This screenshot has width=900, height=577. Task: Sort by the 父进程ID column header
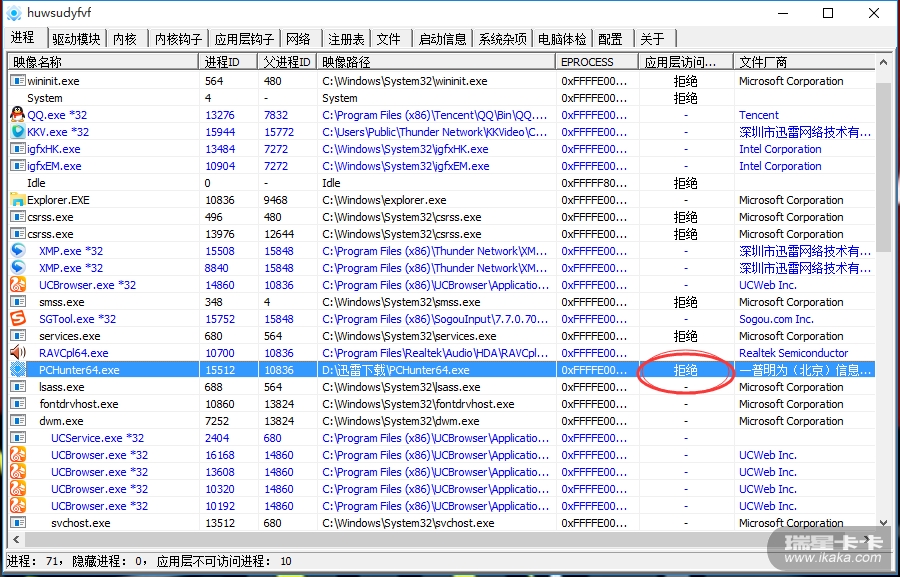(x=288, y=62)
